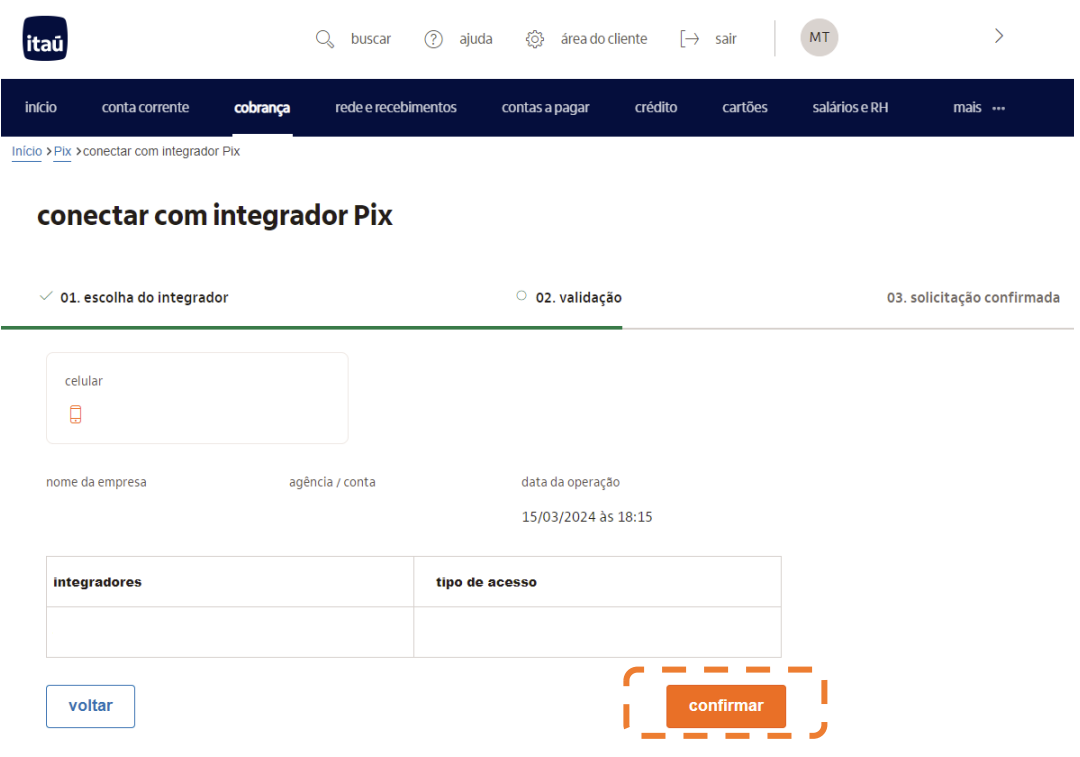Click the checkmark beside escolha do integrador
1080x757 pixels.
(x=46, y=296)
